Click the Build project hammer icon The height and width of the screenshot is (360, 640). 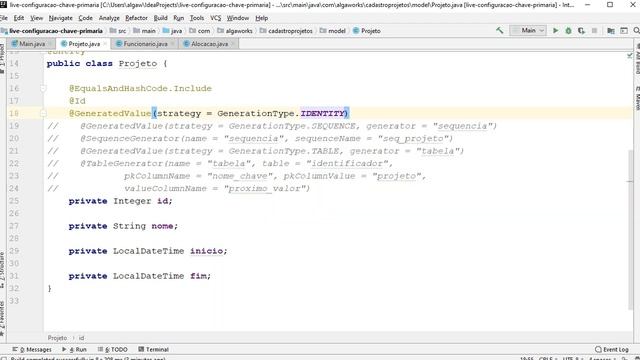point(499,31)
